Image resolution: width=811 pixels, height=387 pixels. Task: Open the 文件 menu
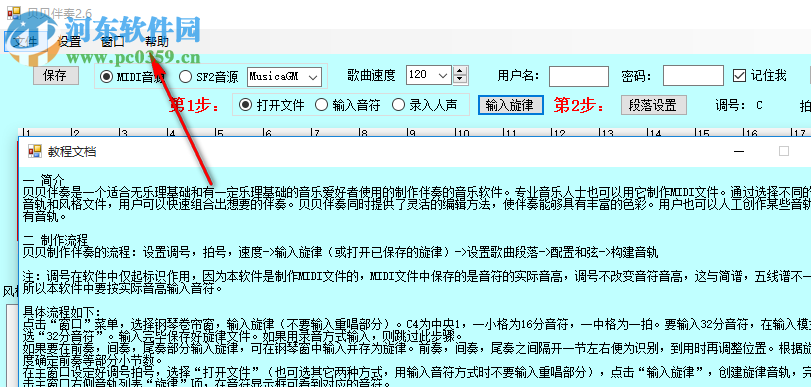click(x=24, y=42)
